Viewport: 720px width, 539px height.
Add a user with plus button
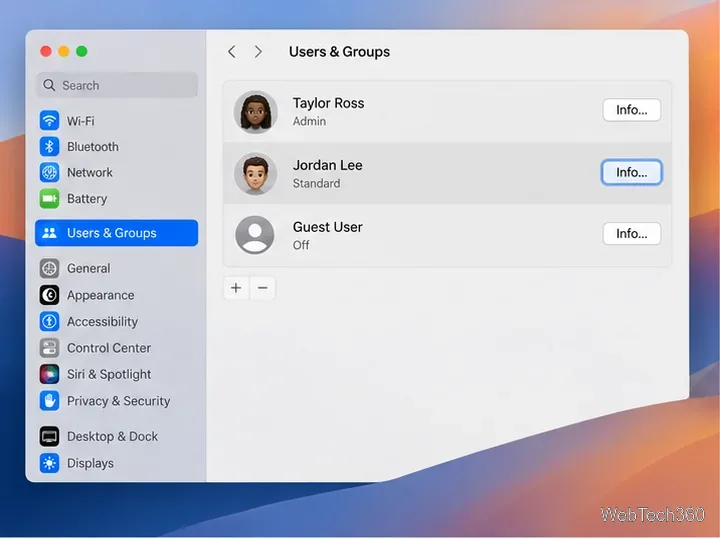click(236, 288)
